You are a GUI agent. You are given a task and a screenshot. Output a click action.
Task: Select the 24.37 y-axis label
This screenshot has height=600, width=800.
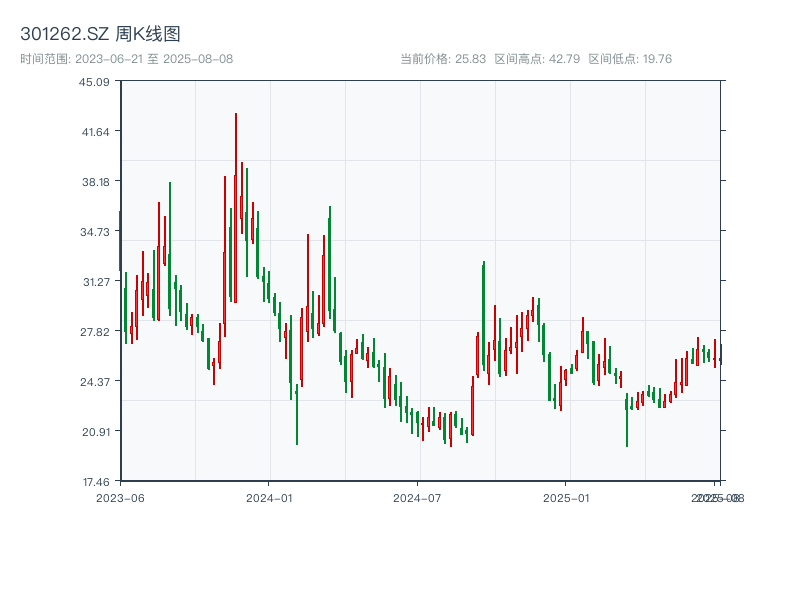(95, 383)
